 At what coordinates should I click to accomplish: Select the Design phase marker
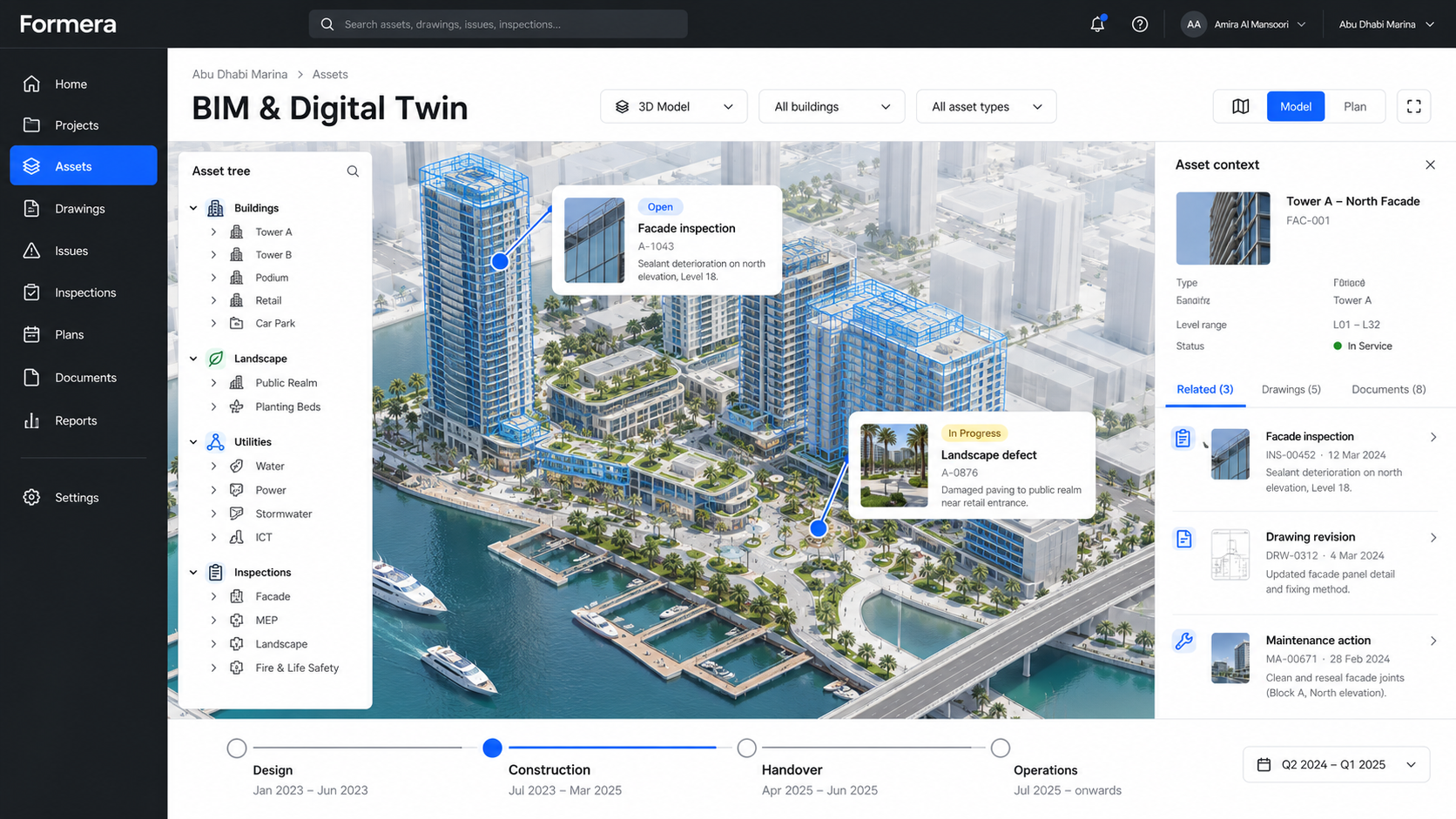237,748
